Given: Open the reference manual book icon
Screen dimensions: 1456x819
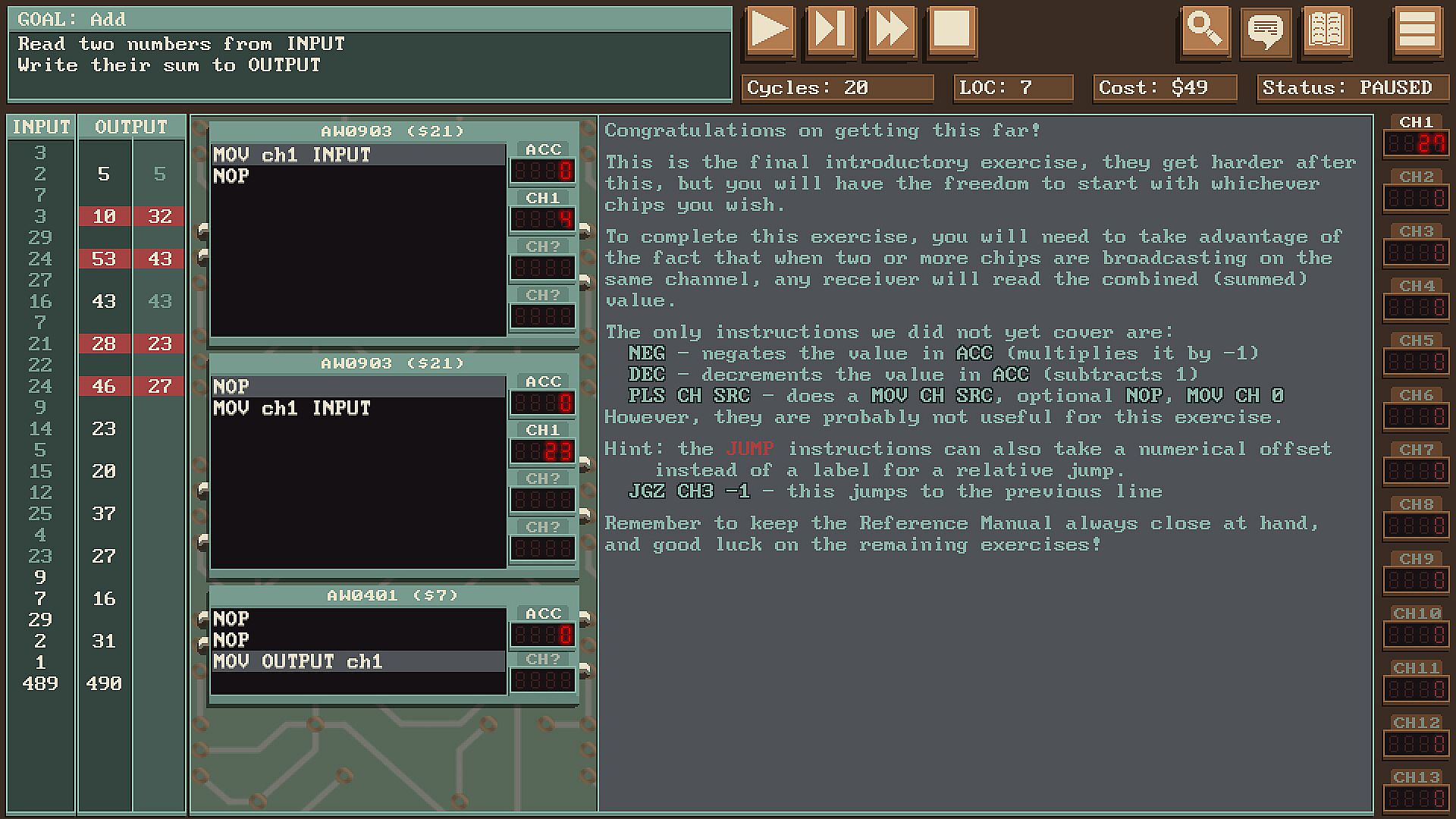Looking at the screenshot, I should click(1326, 30).
